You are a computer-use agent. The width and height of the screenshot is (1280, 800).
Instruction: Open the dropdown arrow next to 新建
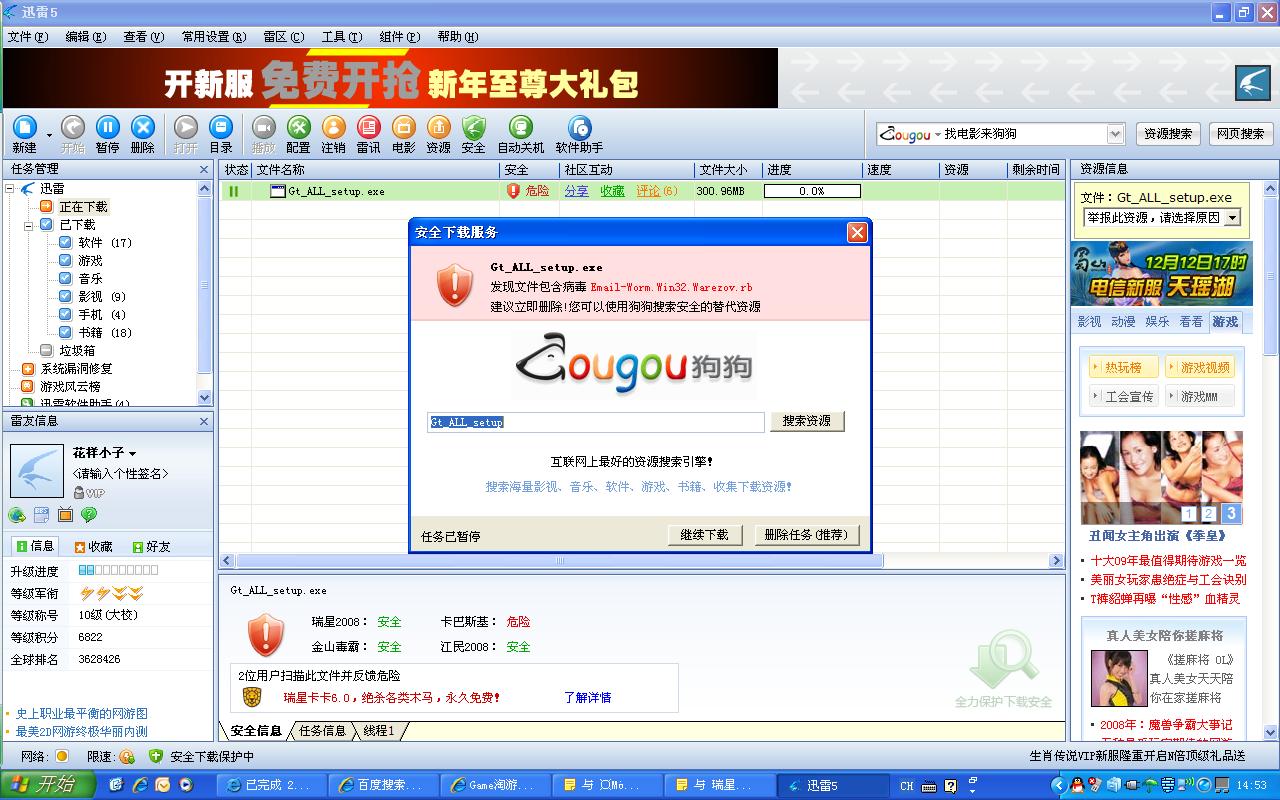[49, 134]
